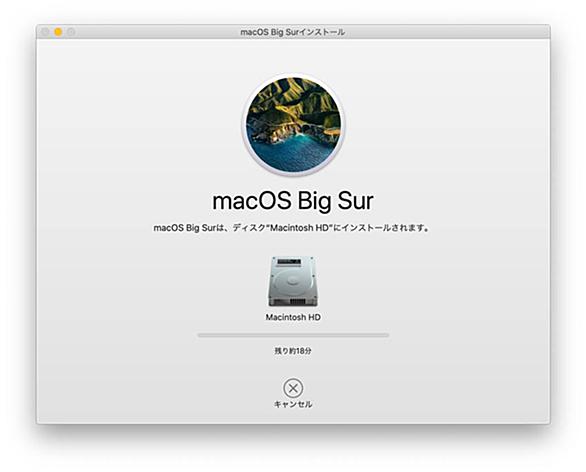Click the greyed-out close window button

point(45,32)
